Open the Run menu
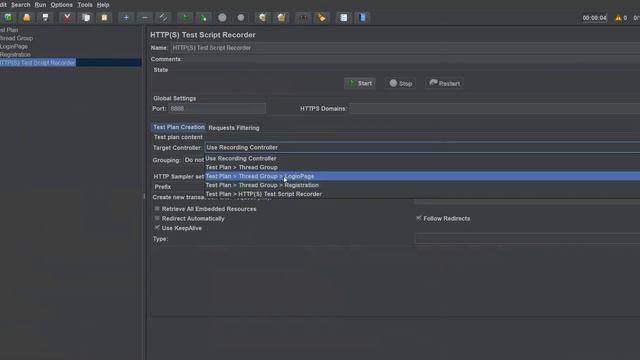 pyautogui.click(x=40, y=5)
